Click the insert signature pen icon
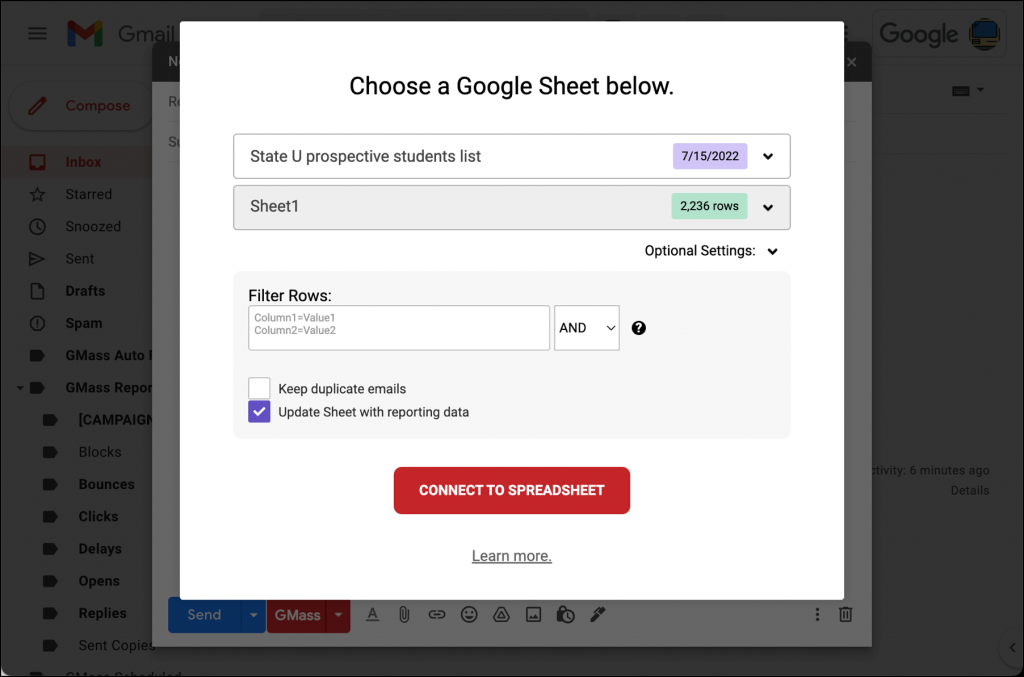 click(597, 614)
